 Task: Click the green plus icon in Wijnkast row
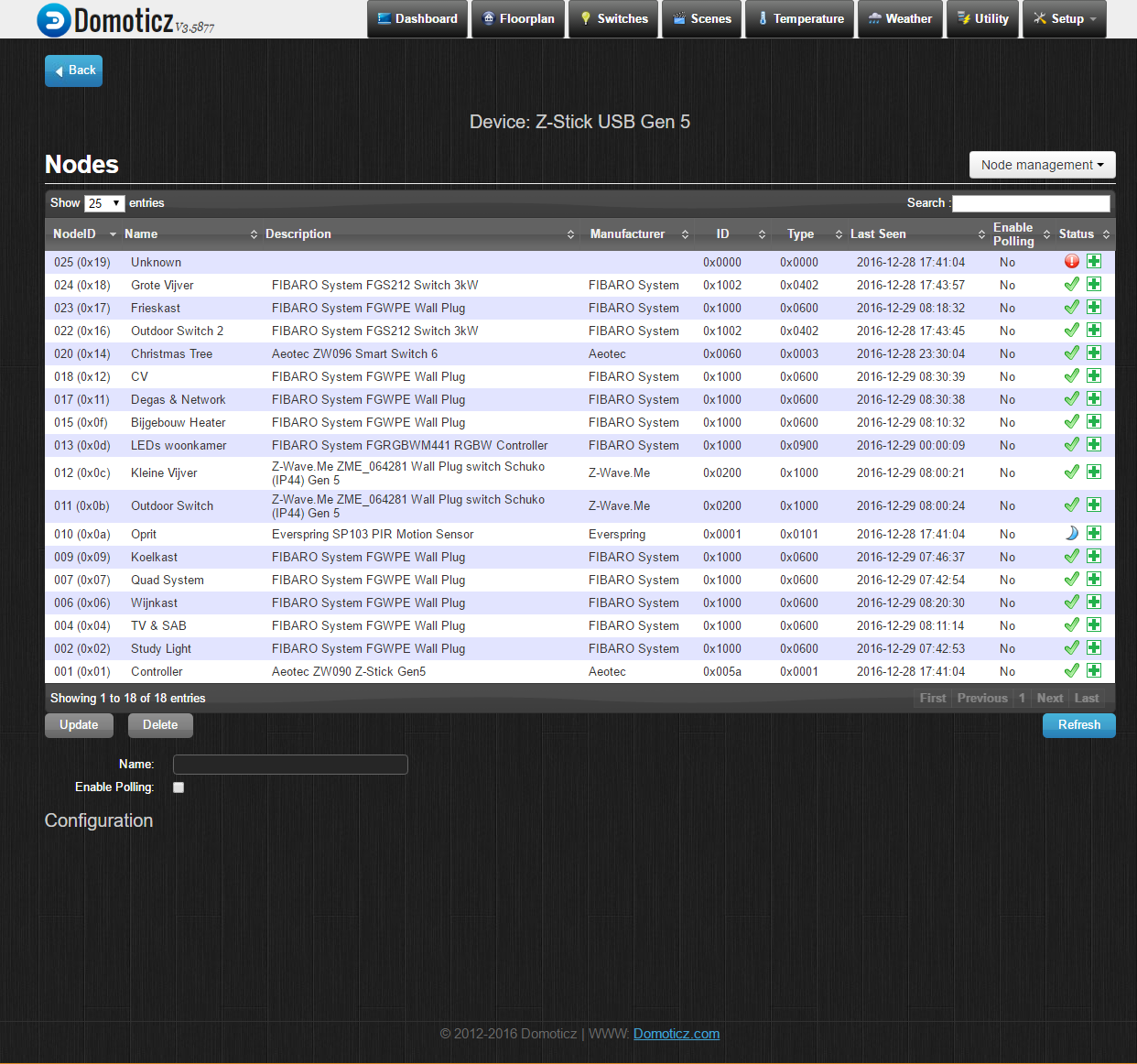(x=1094, y=603)
